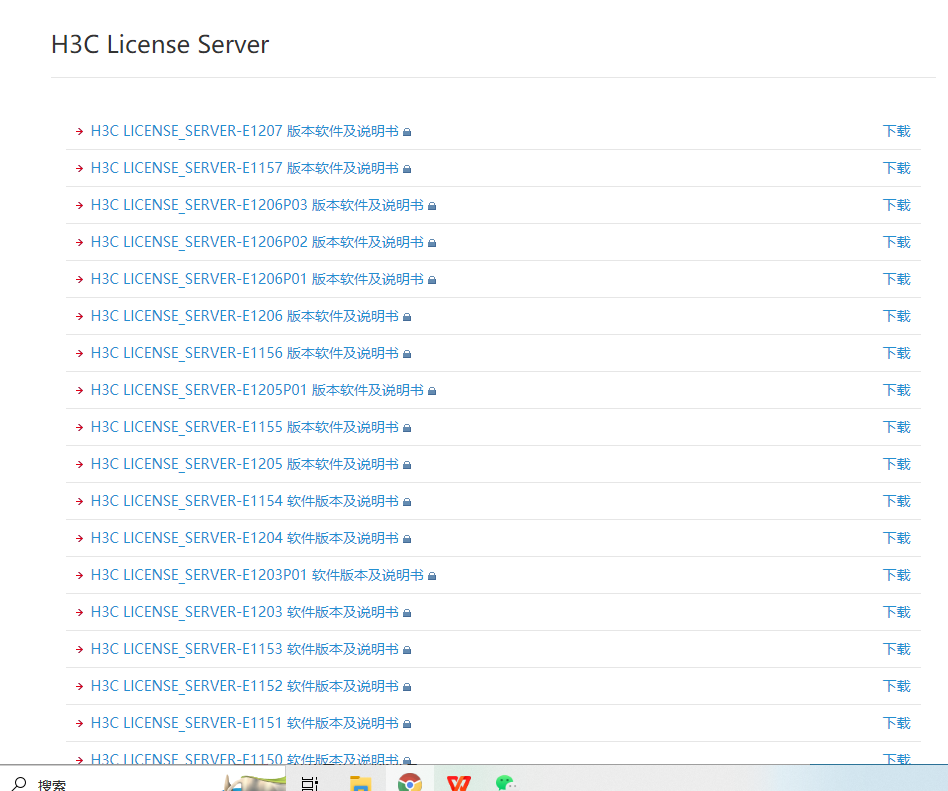Open H3C LICENSE_SERVER-E1155 entry link
The width and height of the screenshot is (948, 791).
pos(245,427)
